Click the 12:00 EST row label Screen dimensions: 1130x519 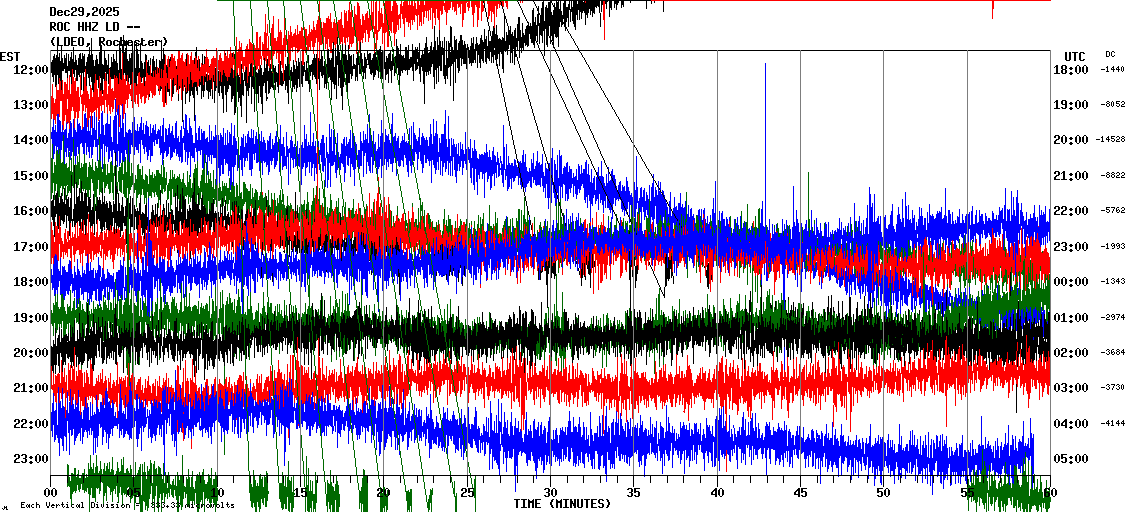pyautogui.click(x=31, y=70)
